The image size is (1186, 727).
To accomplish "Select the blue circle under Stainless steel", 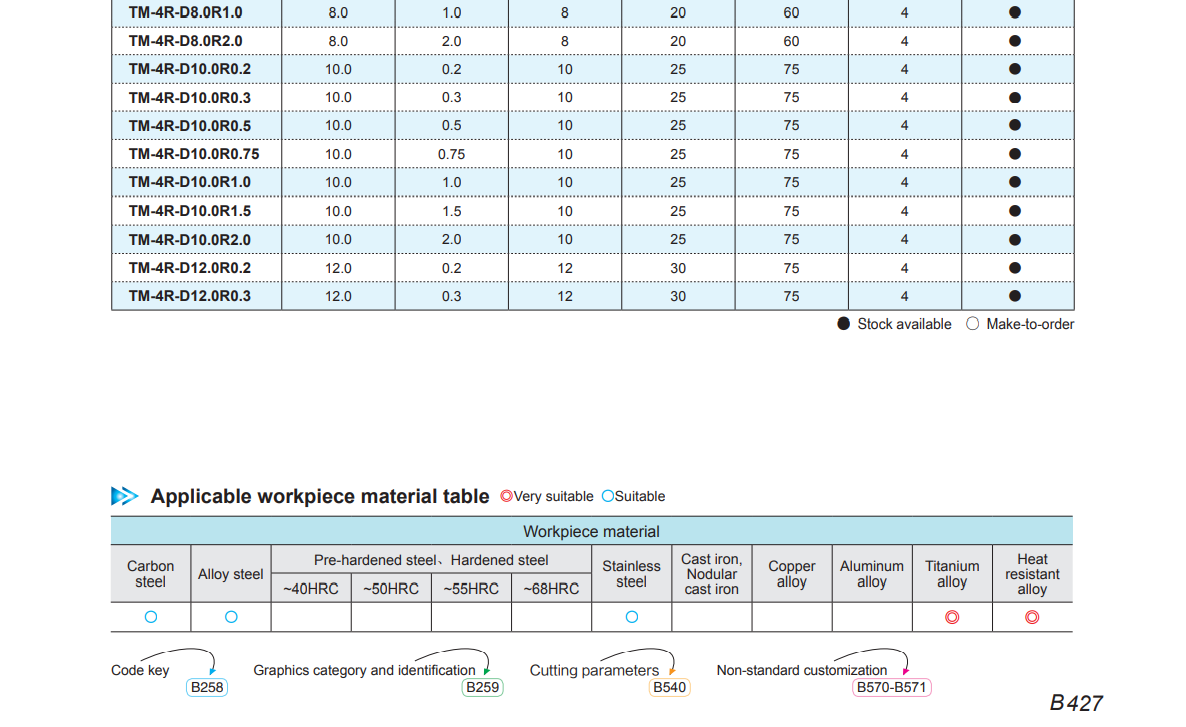I will tap(631, 617).
